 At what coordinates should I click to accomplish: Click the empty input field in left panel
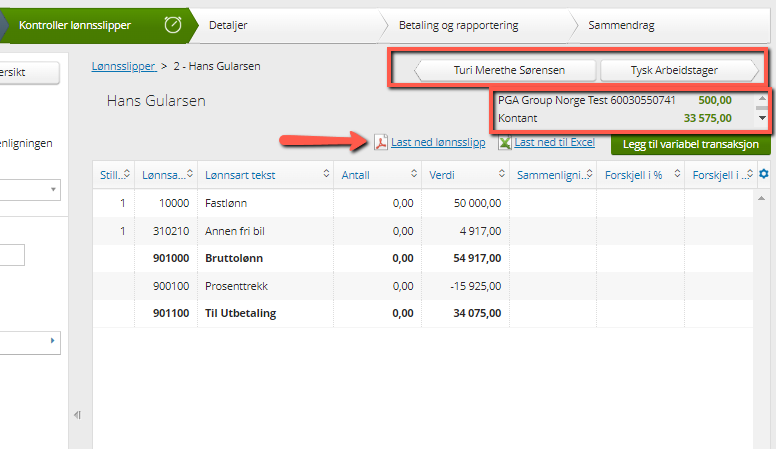click(12, 255)
